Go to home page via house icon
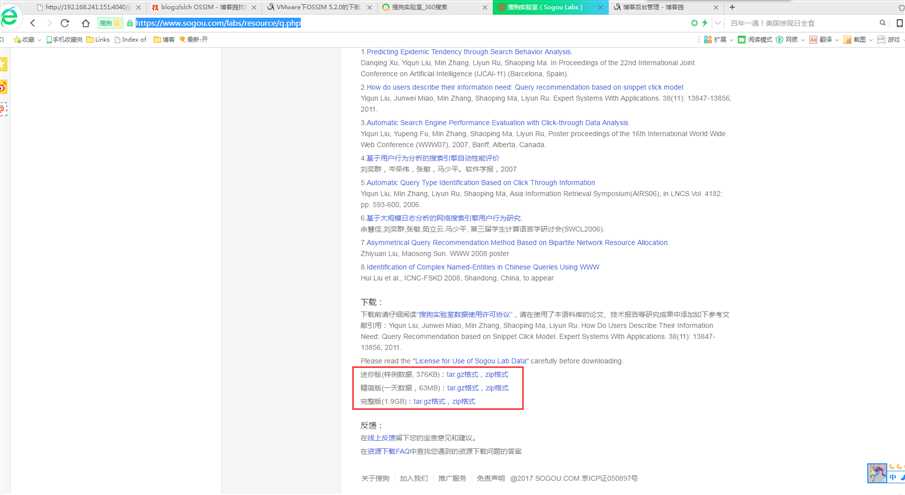This screenshot has height=495, width=905. click(85, 23)
